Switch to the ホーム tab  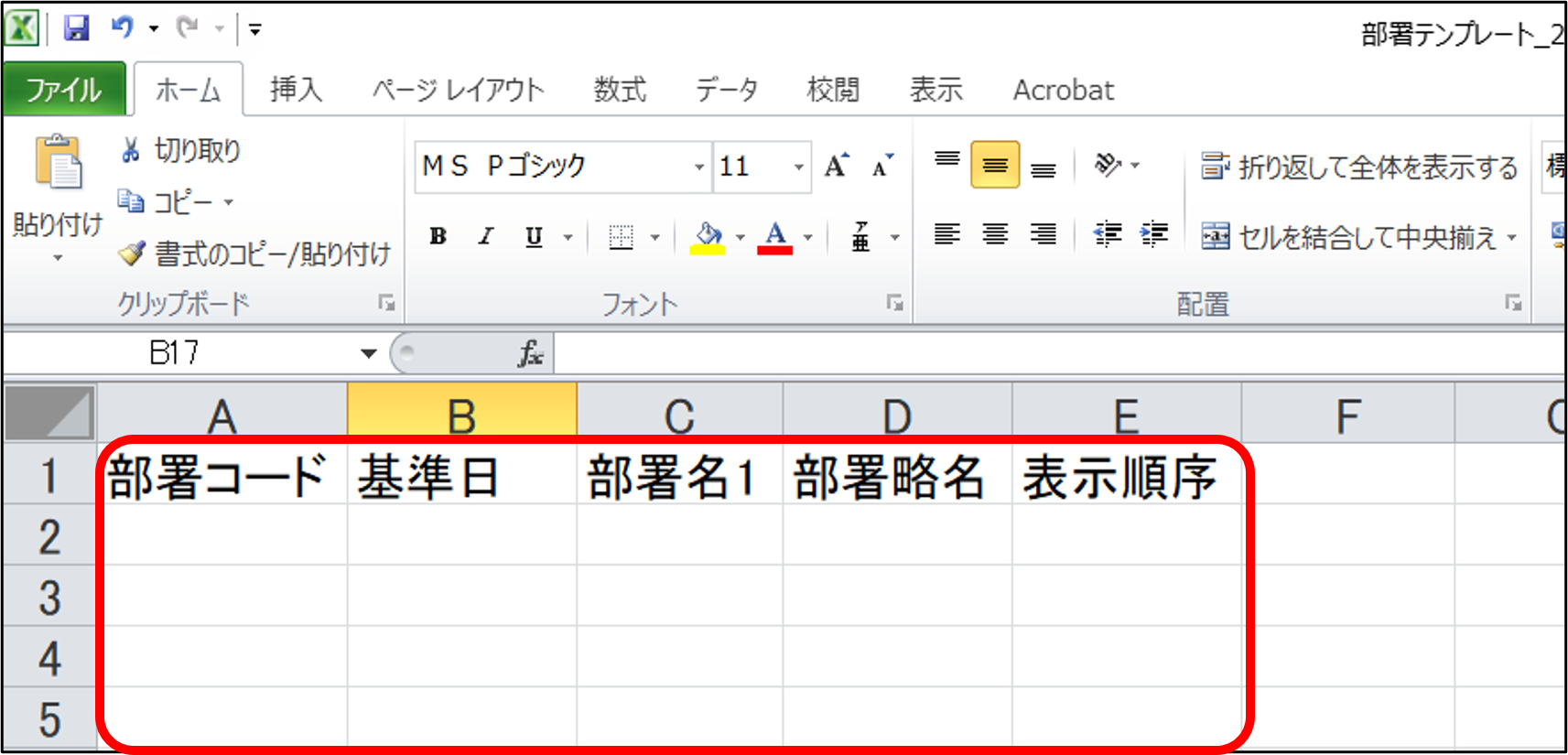coord(189,90)
